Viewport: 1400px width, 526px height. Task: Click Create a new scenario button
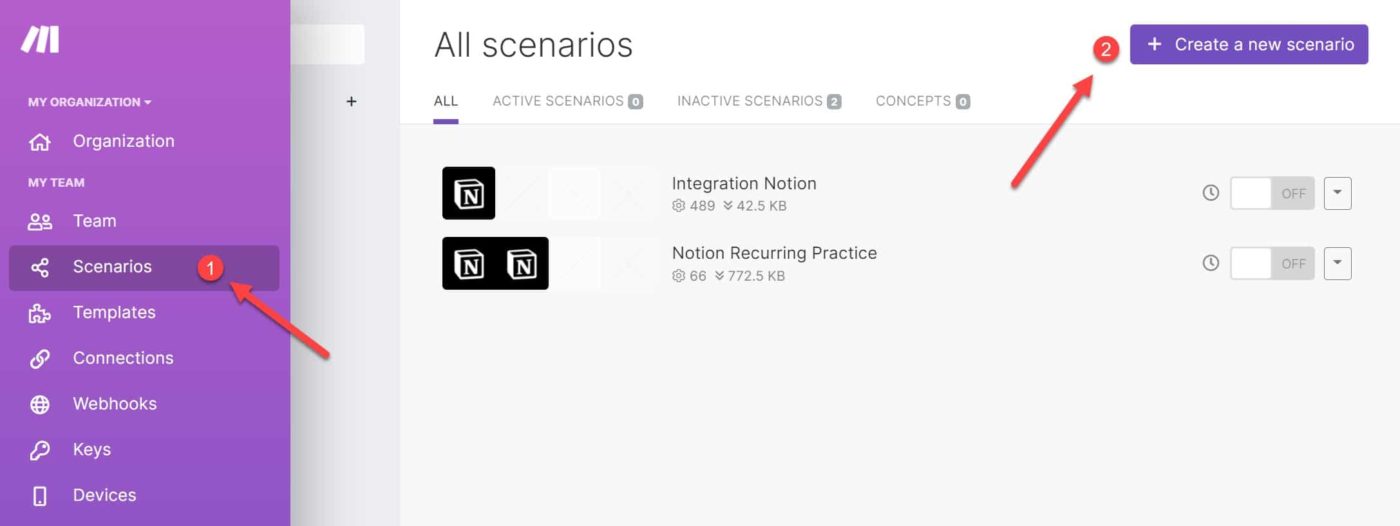[1249, 45]
